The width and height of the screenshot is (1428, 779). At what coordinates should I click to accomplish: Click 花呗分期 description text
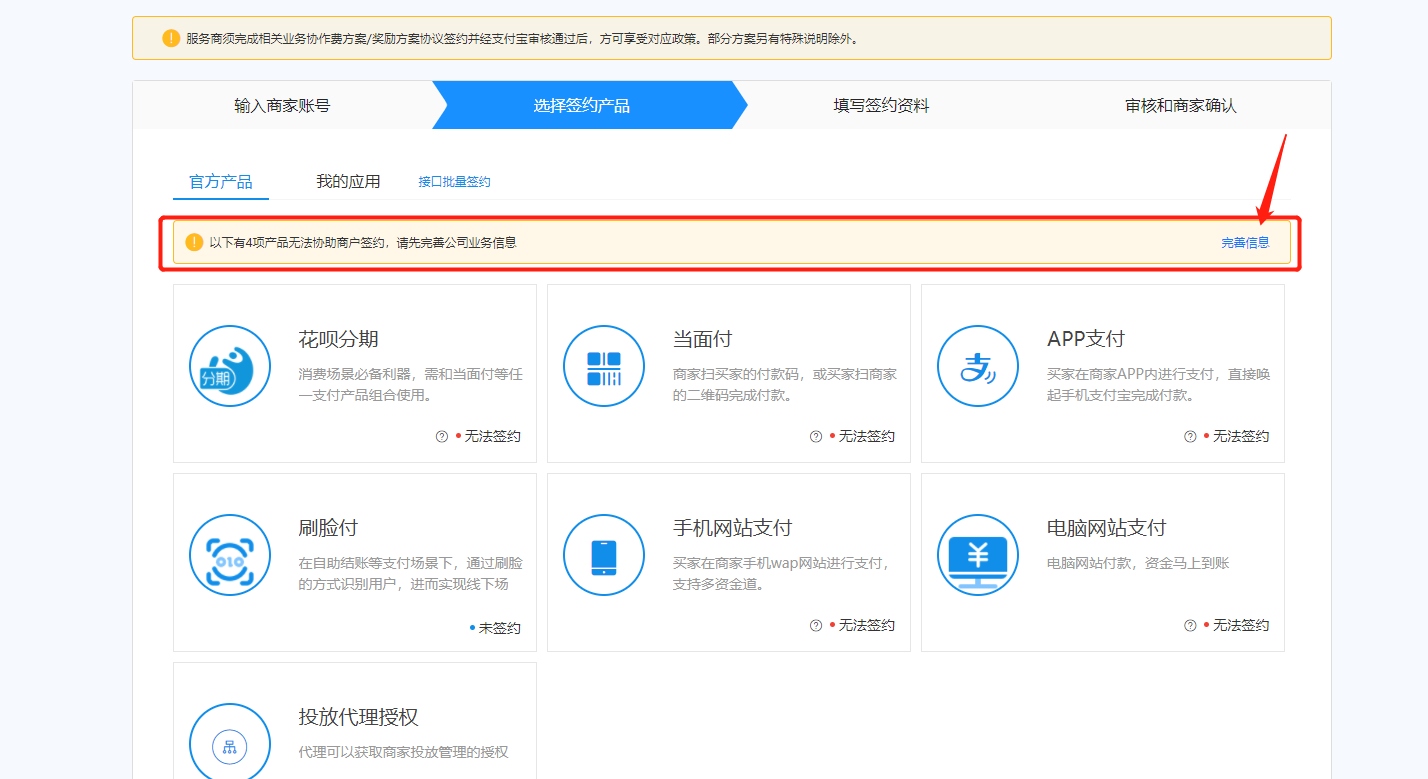tap(410, 385)
